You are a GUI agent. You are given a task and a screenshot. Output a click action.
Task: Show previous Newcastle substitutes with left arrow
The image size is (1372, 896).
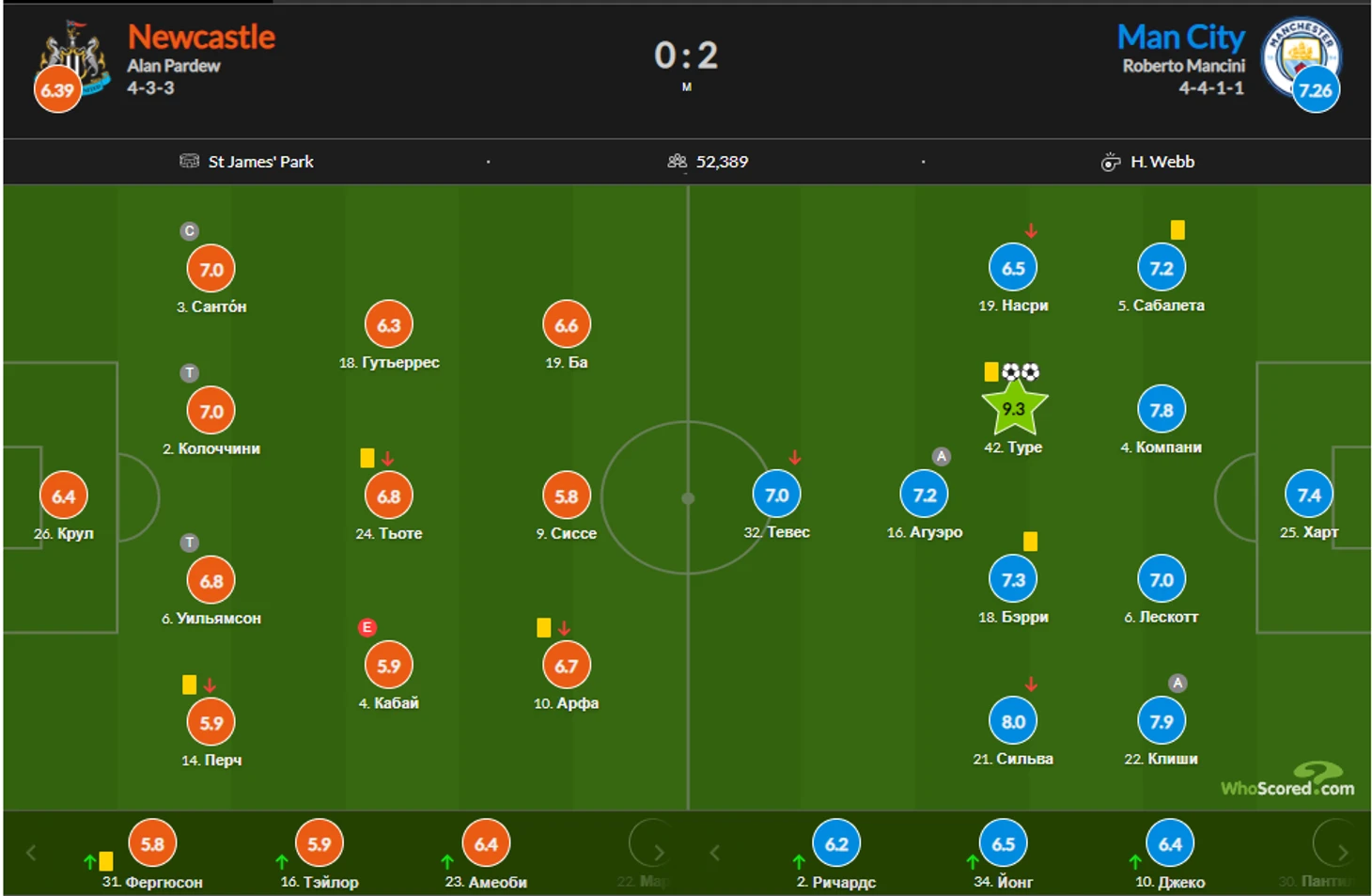coord(31,853)
